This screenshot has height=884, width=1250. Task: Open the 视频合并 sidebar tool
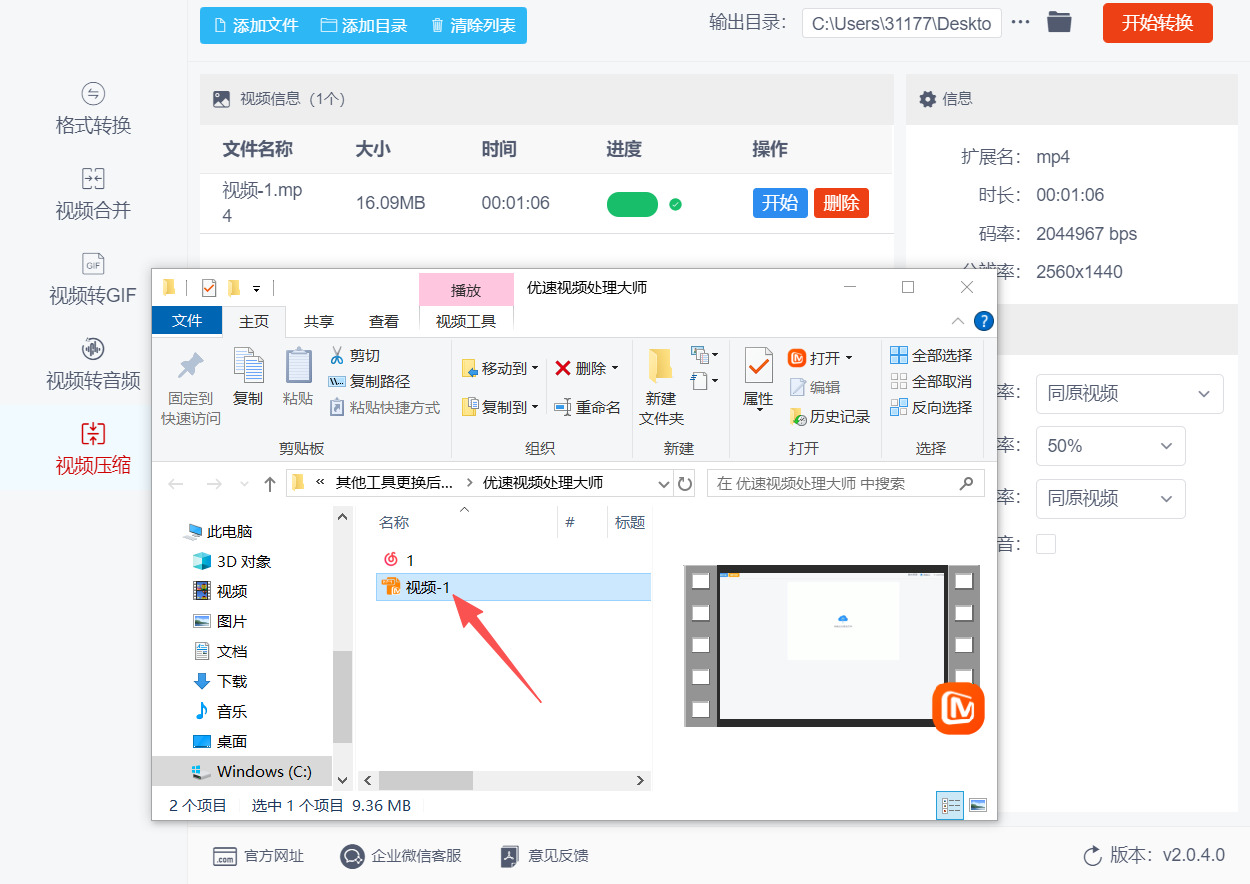click(93, 195)
